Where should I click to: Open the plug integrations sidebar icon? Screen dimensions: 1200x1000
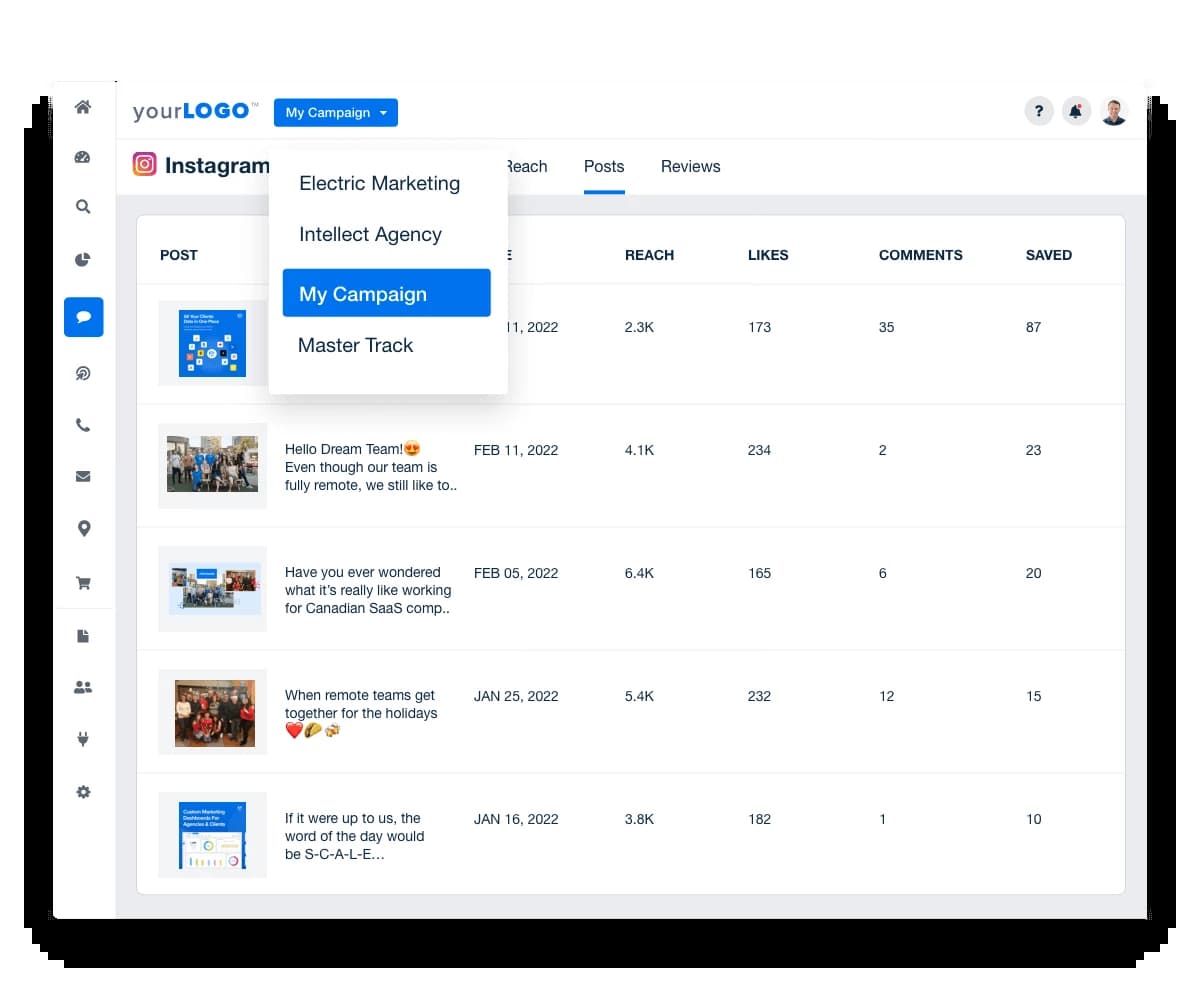(x=83, y=740)
